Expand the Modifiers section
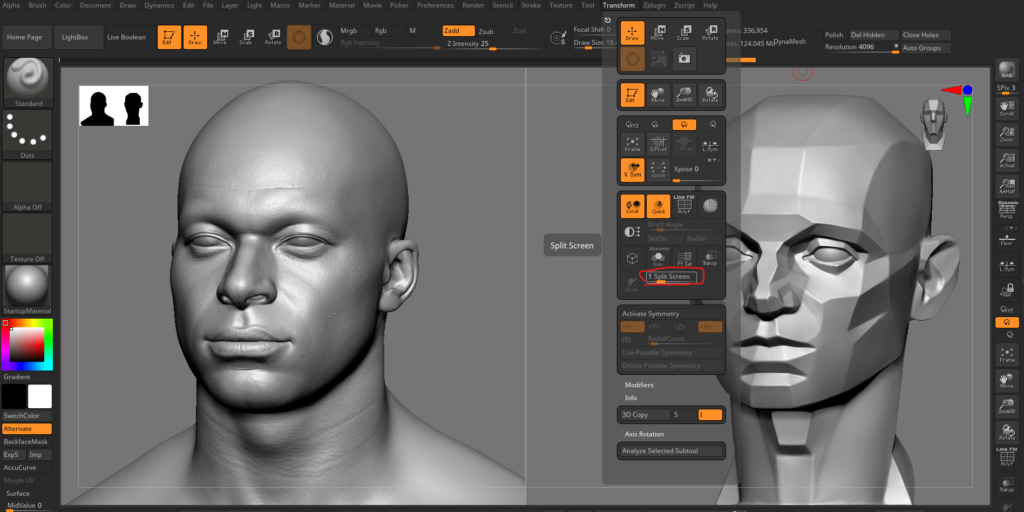This screenshot has height=512, width=1024. click(639, 385)
